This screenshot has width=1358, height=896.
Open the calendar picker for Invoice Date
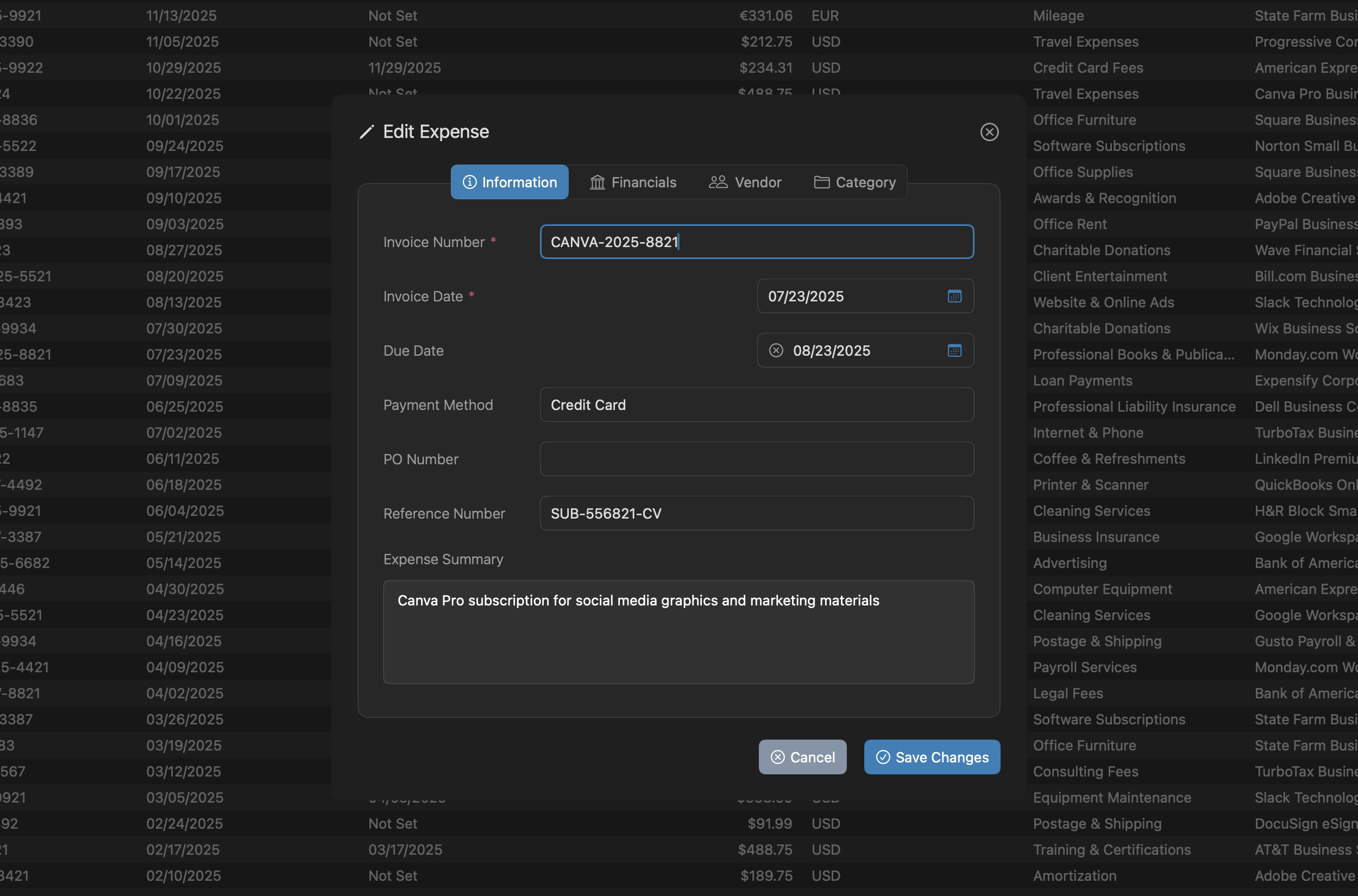point(953,296)
